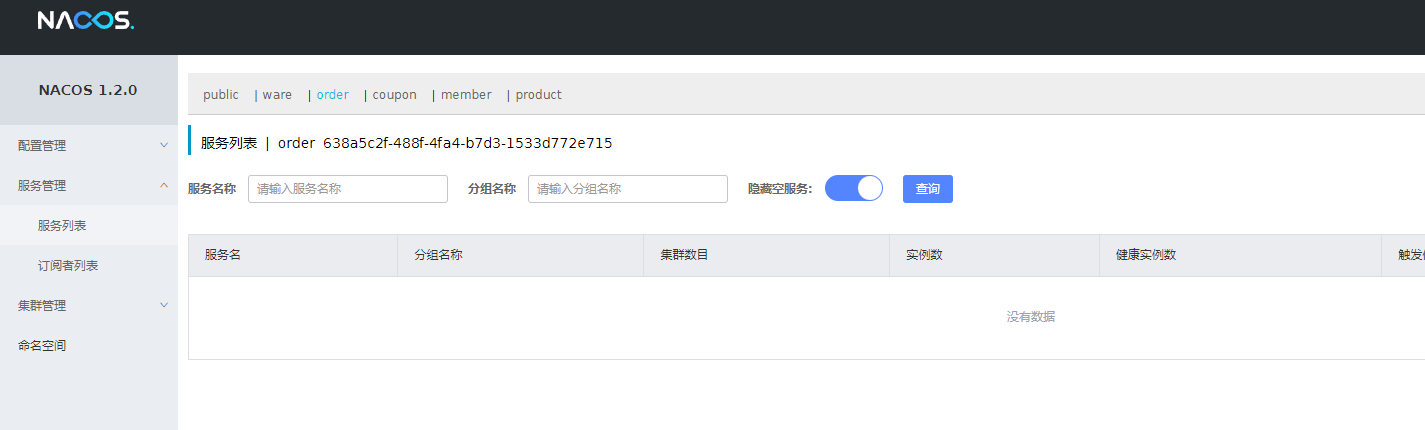The width and height of the screenshot is (1425, 430).
Task: Click the NACOS logo in header
Action: click(x=85, y=20)
